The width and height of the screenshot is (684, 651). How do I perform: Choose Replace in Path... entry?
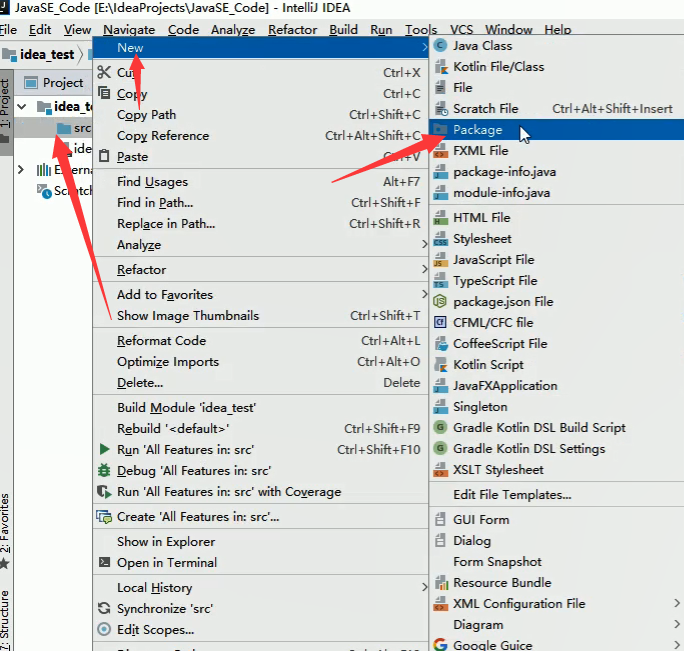point(260,223)
